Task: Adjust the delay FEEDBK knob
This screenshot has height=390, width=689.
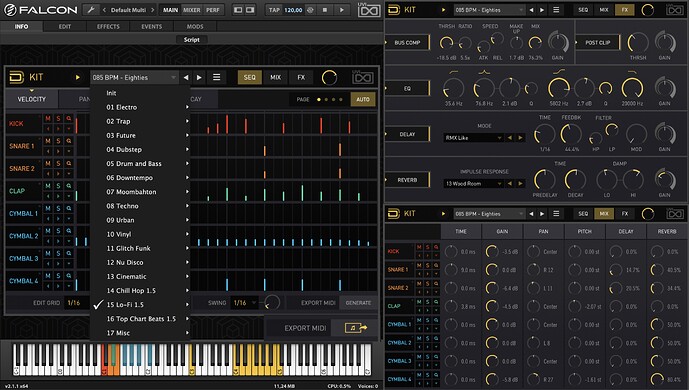Action: [571, 134]
